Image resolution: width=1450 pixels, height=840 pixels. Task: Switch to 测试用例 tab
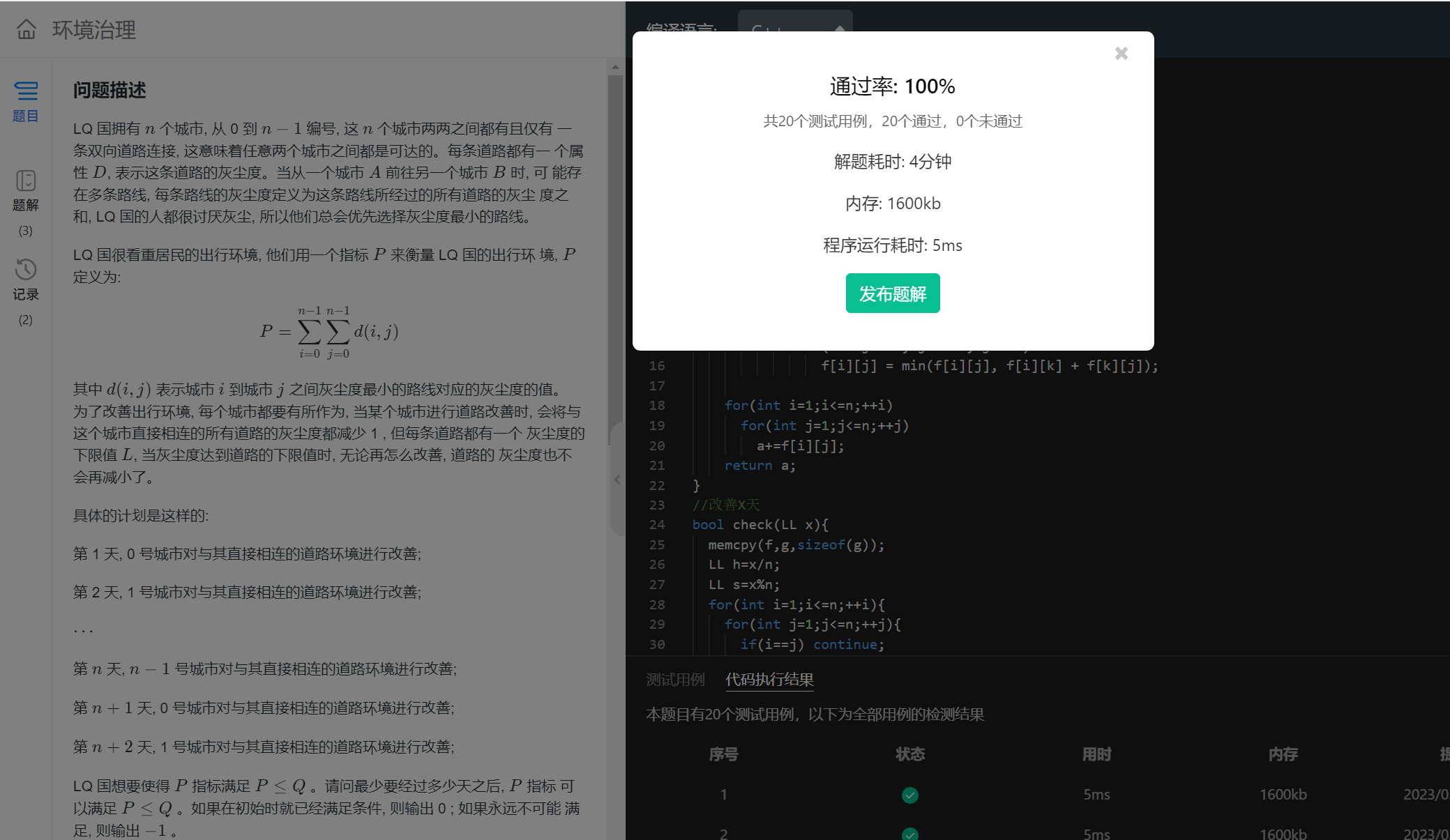point(675,680)
